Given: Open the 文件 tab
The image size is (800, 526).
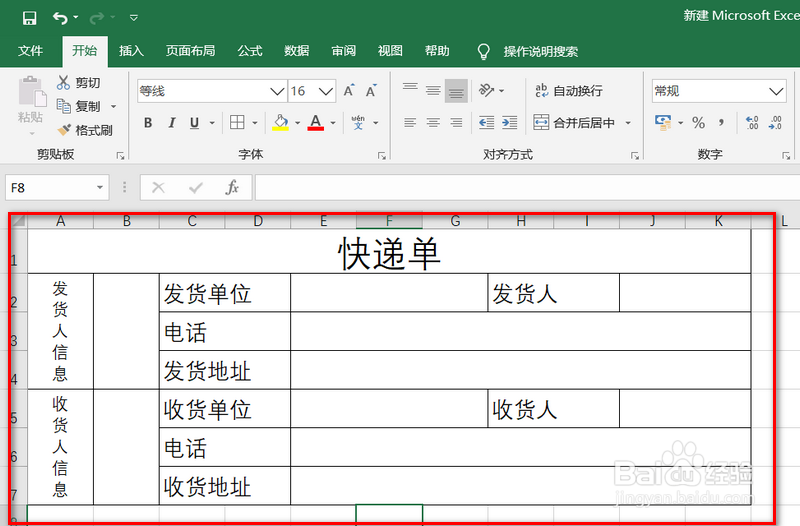Looking at the screenshot, I should coord(30,51).
